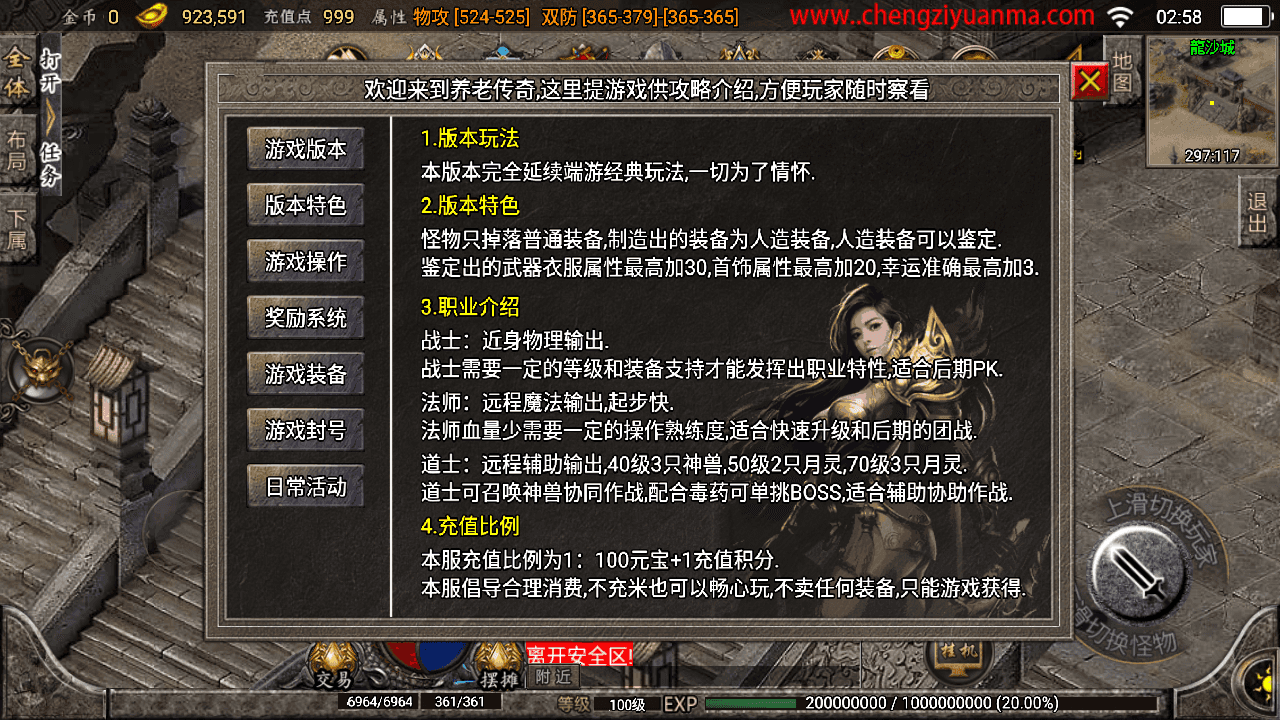Viewport: 1280px width, 720px height.
Task: Switch to 全体 chat channel tab
Action: click(x=17, y=74)
